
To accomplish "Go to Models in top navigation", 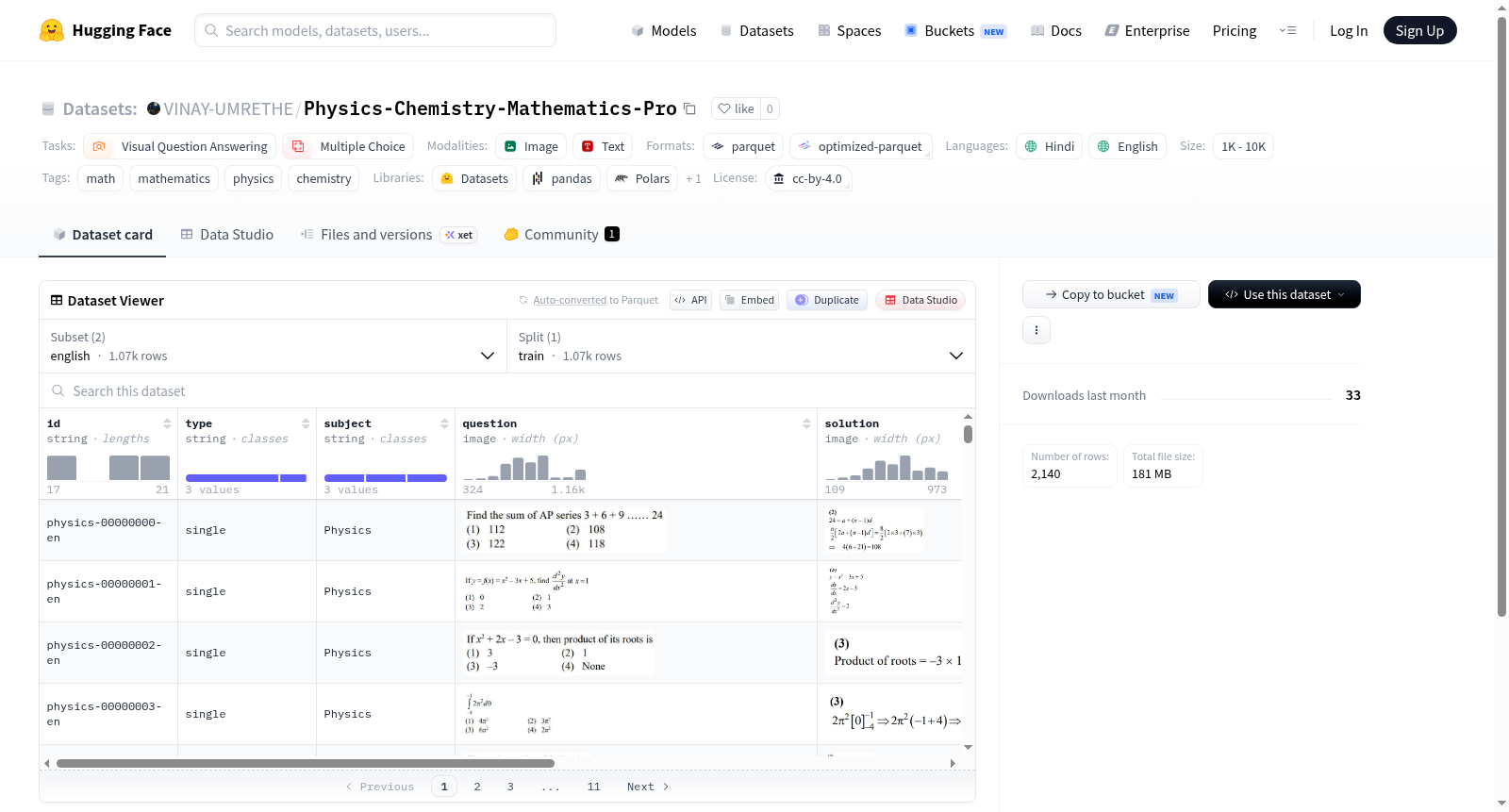I will (664, 30).
